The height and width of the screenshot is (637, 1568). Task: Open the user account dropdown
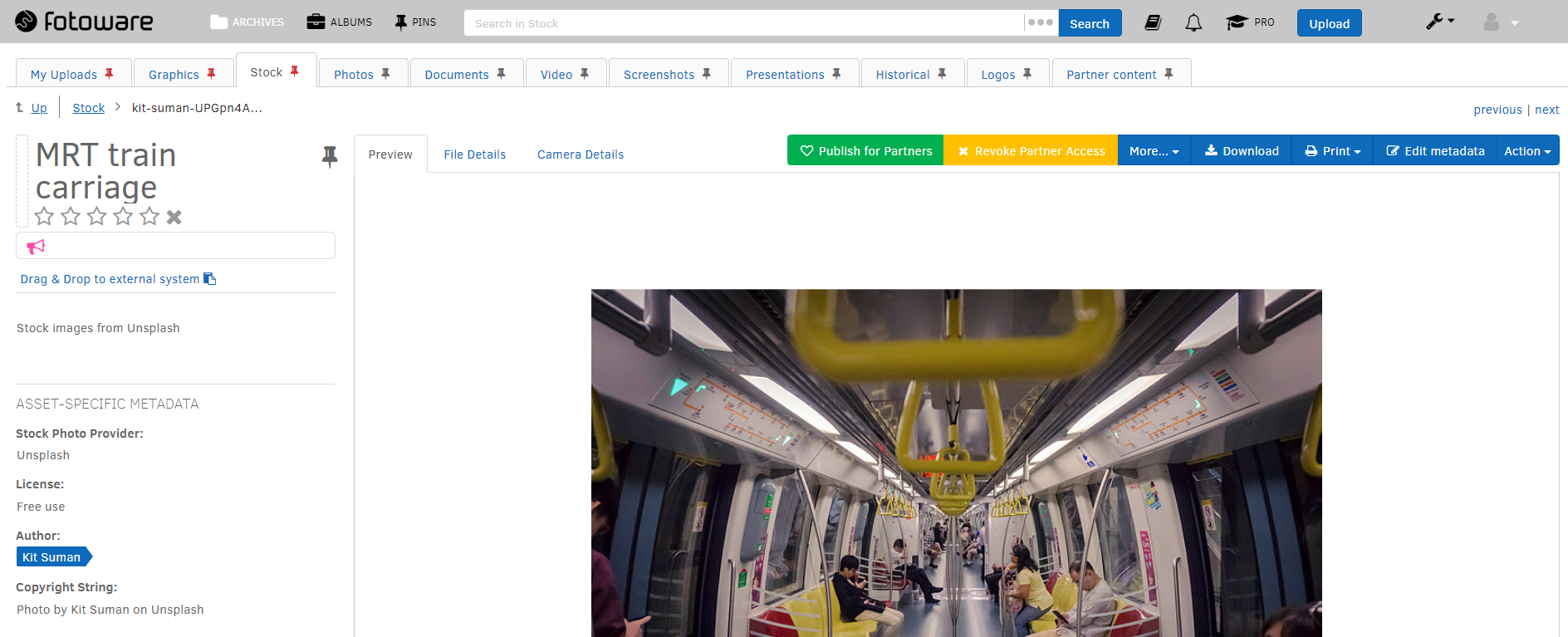pos(1500,22)
